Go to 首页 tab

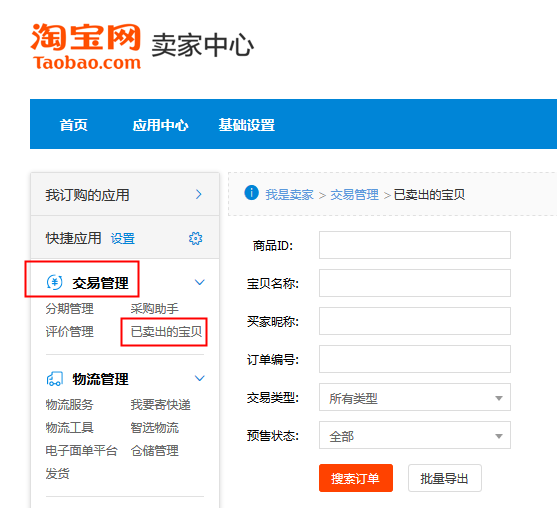click(x=74, y=125)
